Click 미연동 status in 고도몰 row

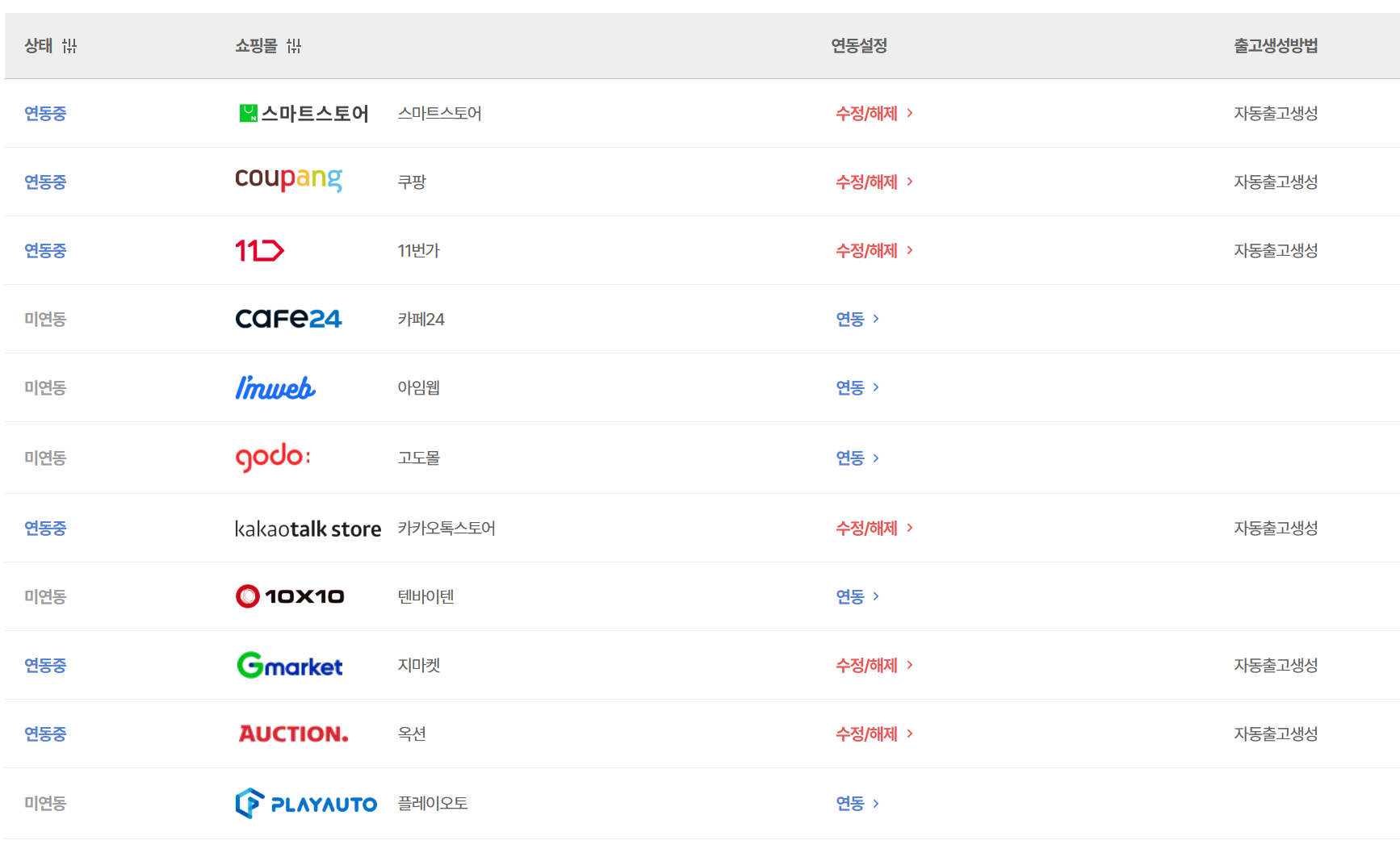pyautogui.click(x=45, y=458)
